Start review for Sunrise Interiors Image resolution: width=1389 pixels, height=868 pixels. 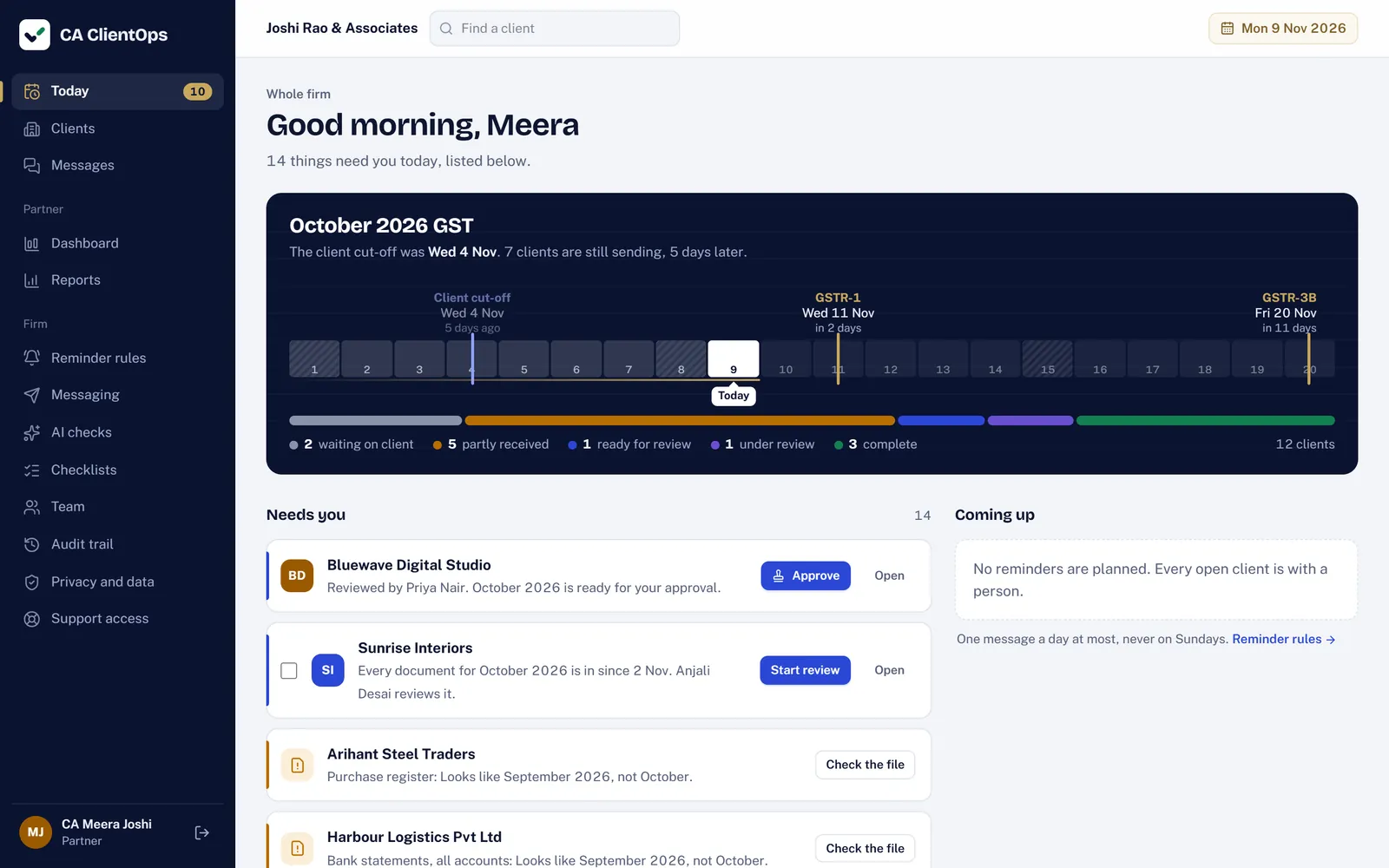click(x=805, y=670)
